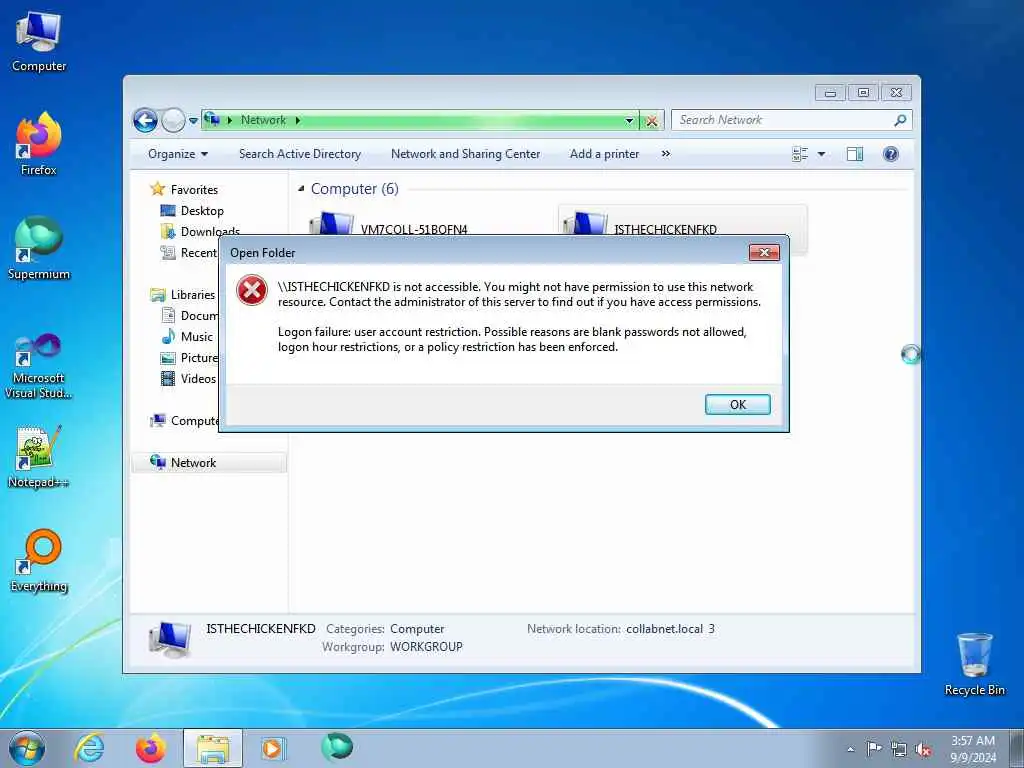The image size is (1024, 768).
Task: Open the view options dropdown arrow
Action: (822, 154)
